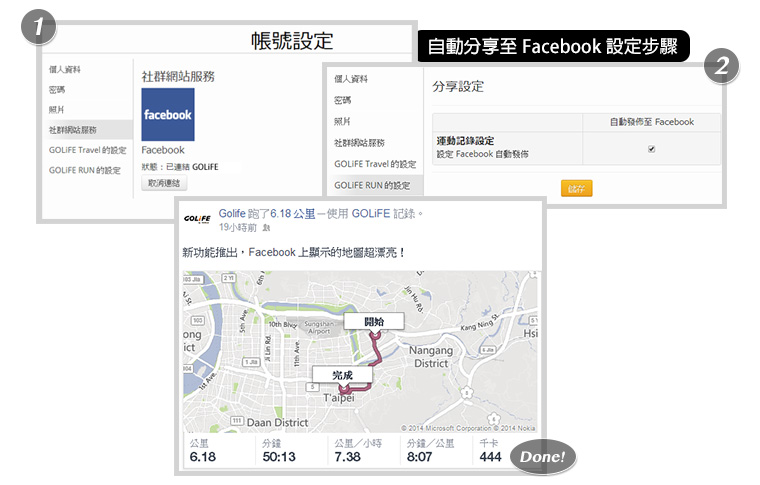Click the 取消連結 button under Facebook
760x485 pixels.
coord(164,183)
